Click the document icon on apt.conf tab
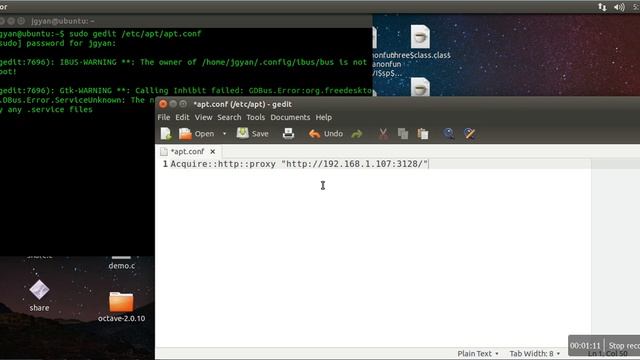The image size is (640, 360). (164, 151)
